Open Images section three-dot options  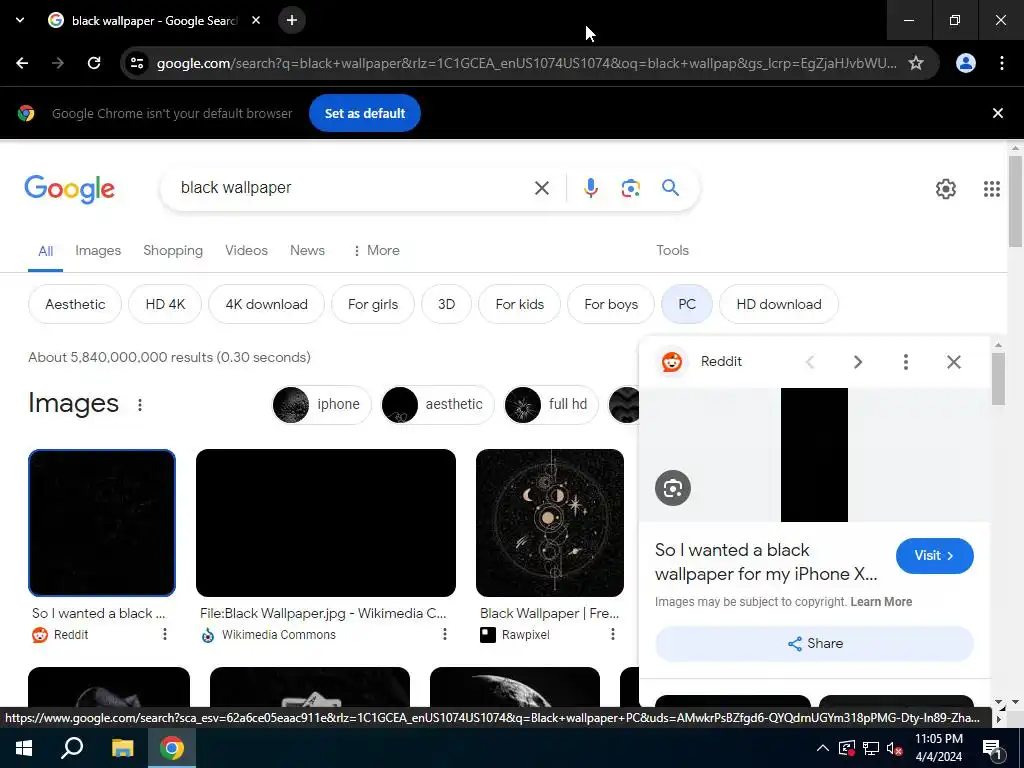tap(140, 405)
